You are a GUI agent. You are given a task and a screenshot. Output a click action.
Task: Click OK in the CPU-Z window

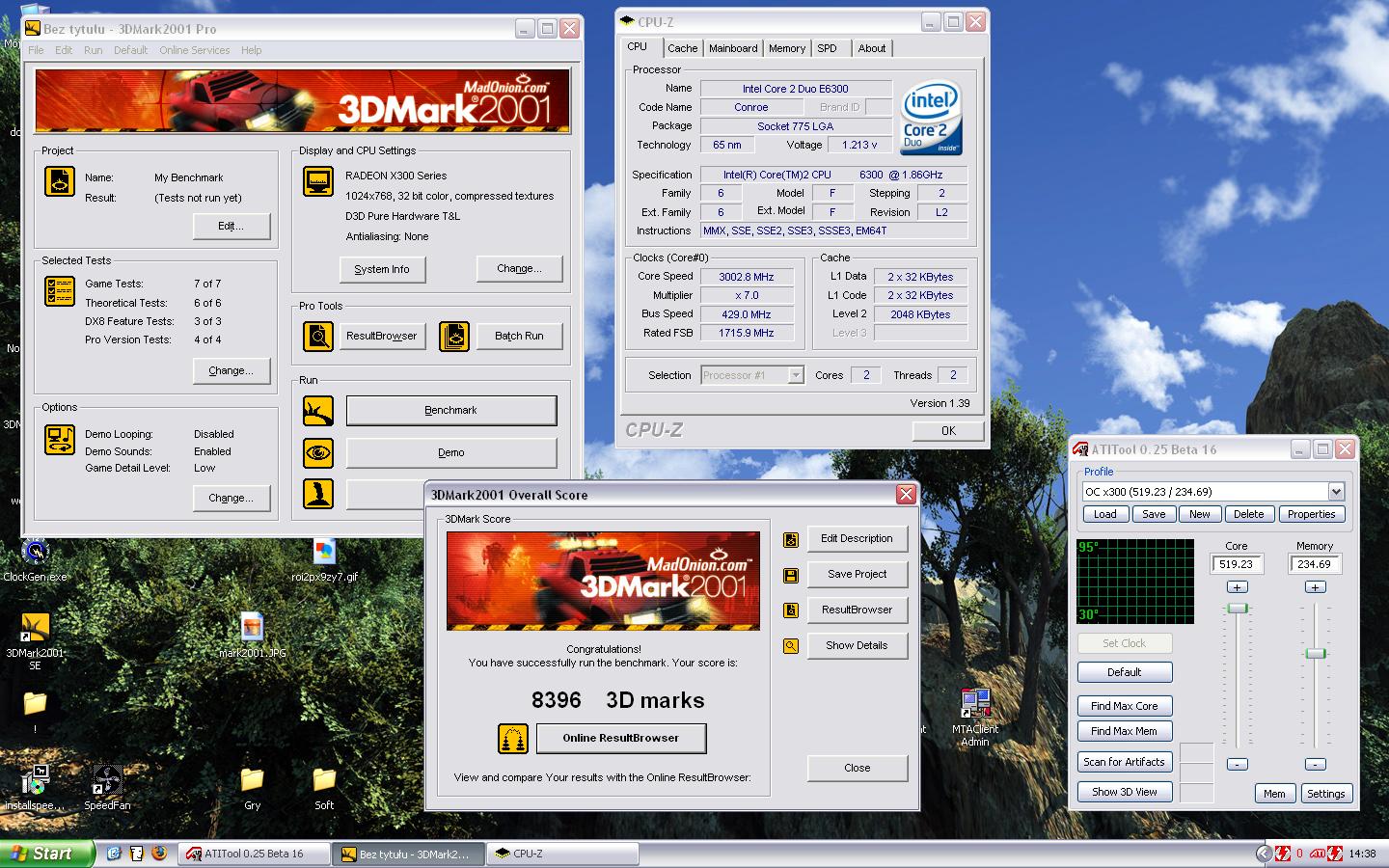[949, 431]
